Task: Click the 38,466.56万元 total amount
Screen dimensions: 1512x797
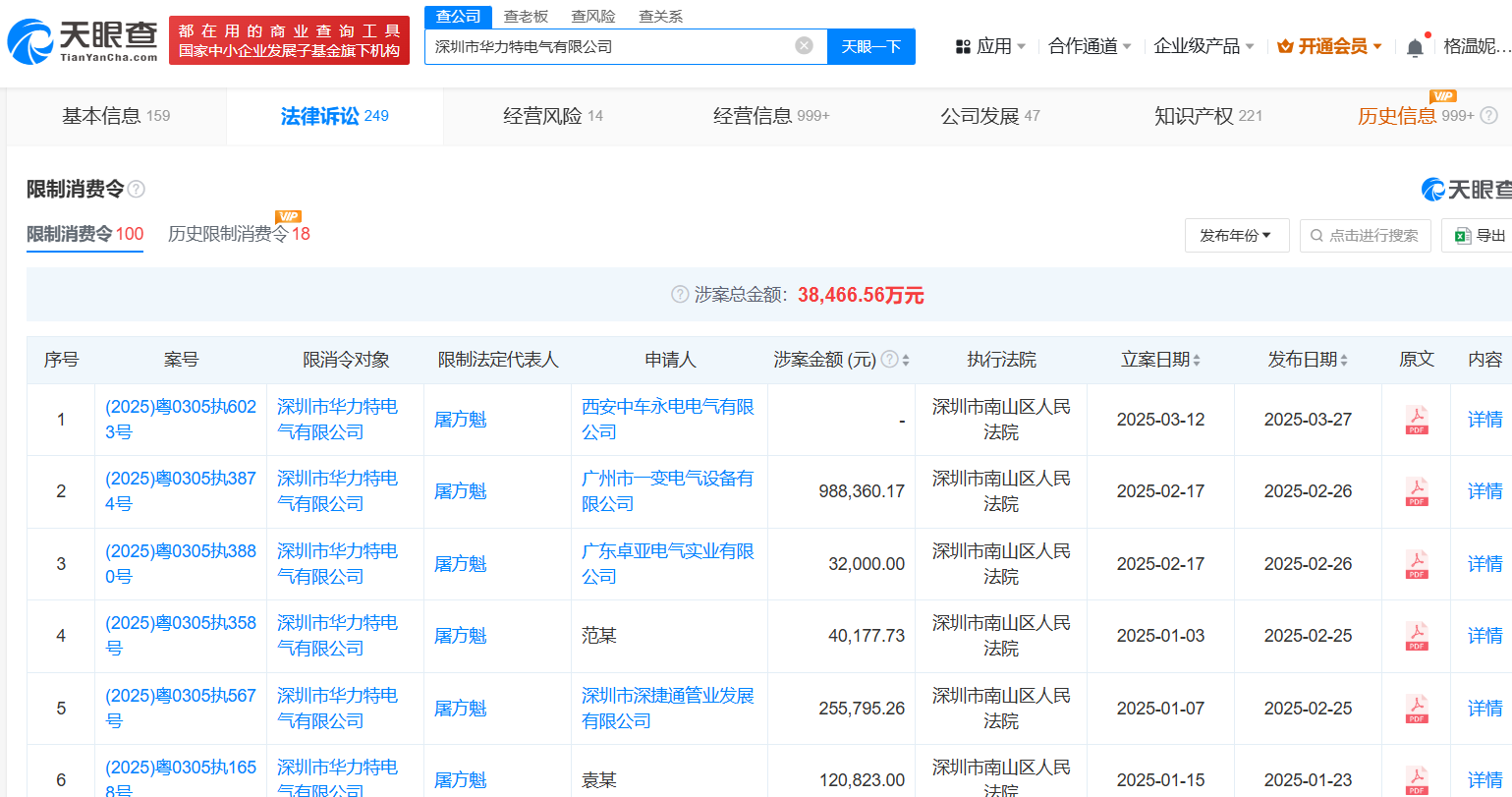Action: point(861,295)
